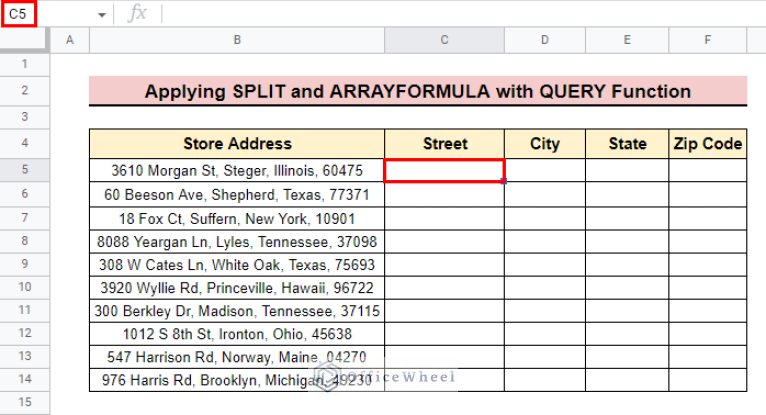Click the active Street cell C5
The image size is (766, 415).
pos(444,170)
